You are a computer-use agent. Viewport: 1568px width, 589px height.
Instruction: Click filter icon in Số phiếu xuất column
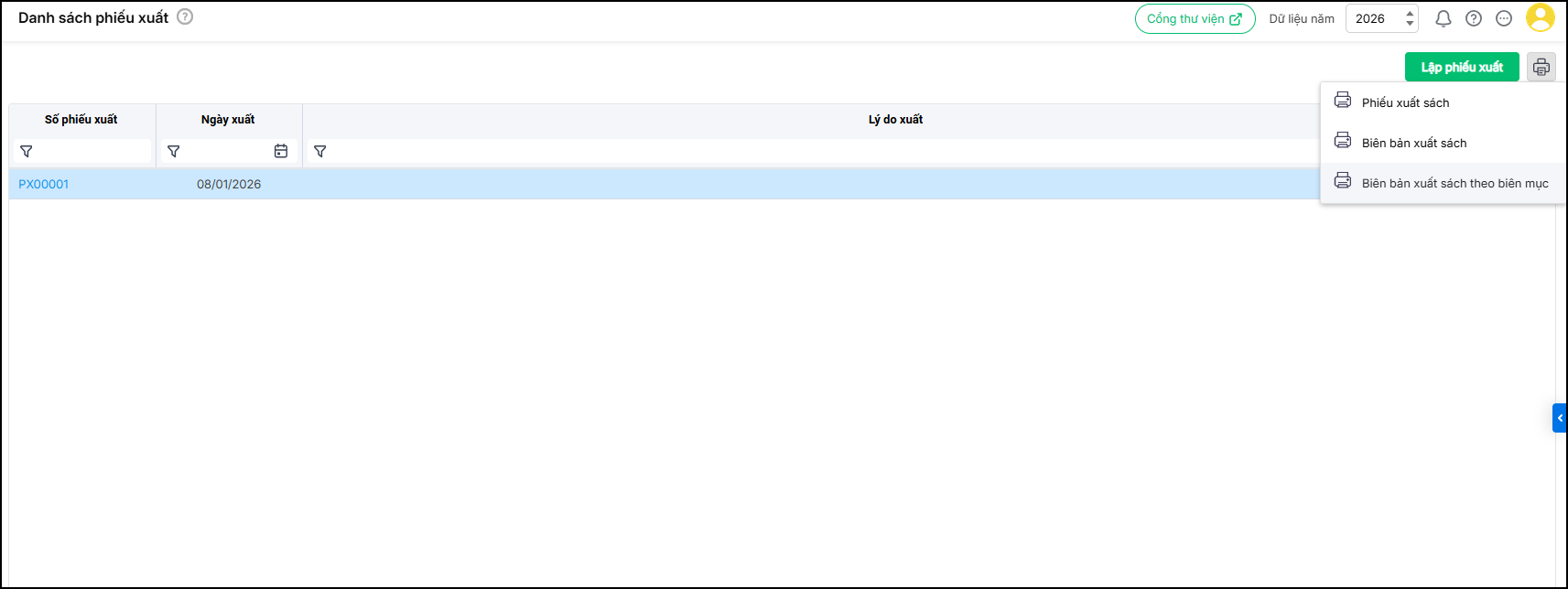[27, 151]
